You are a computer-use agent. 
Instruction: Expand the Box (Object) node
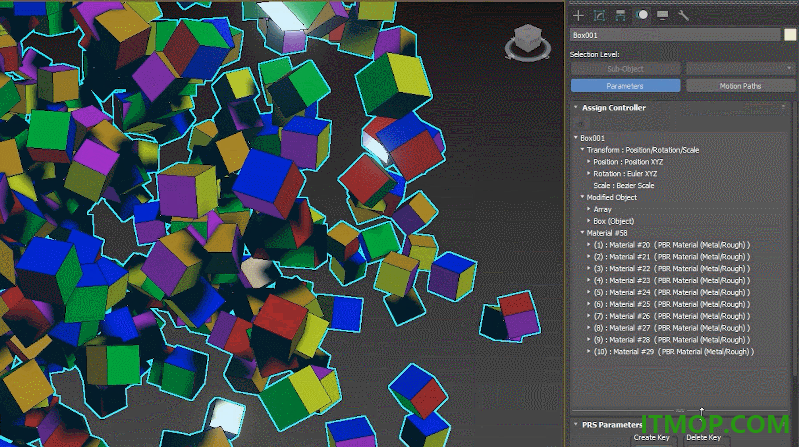pos(589,221)
